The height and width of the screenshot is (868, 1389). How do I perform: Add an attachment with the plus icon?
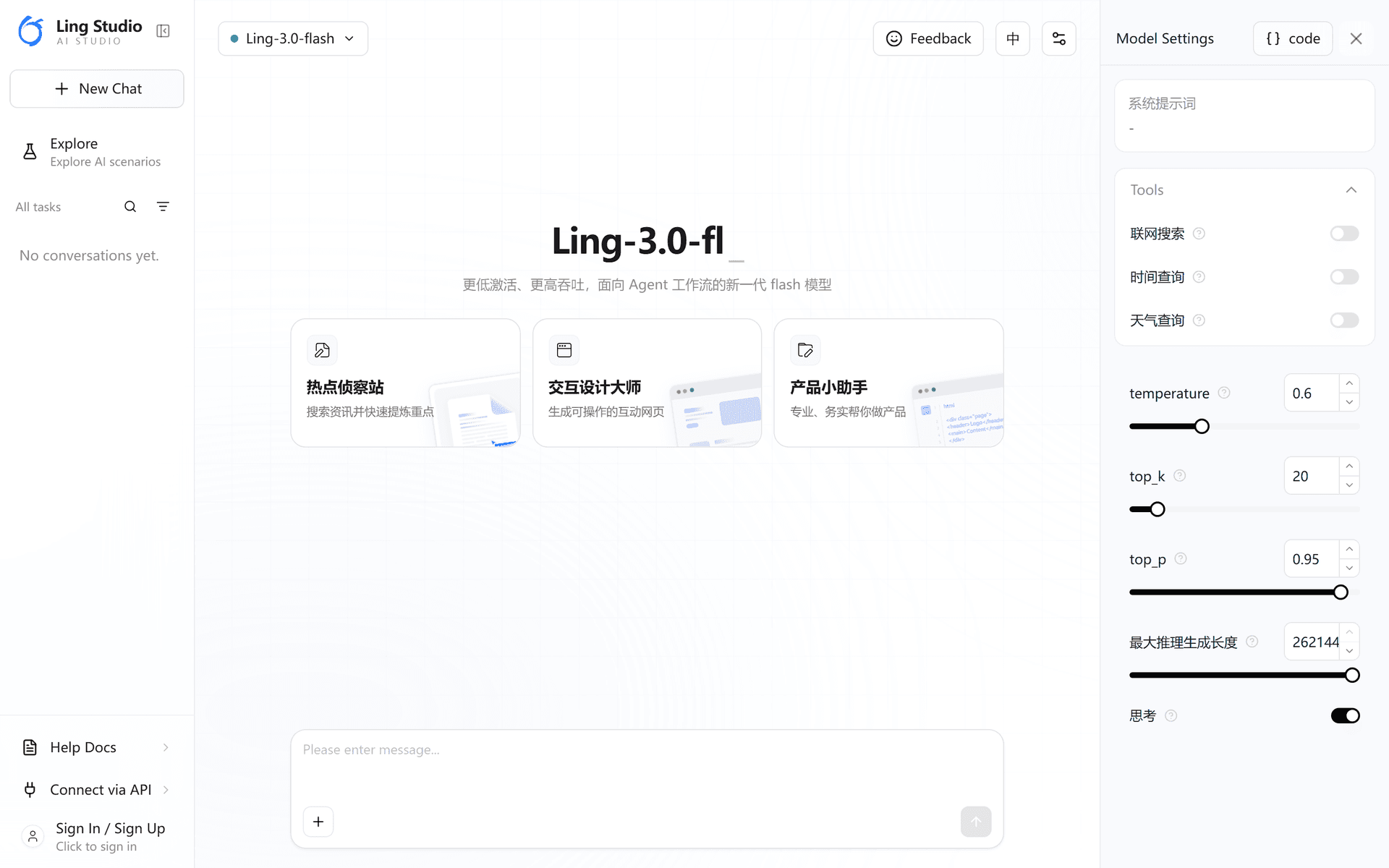(318, 822)
